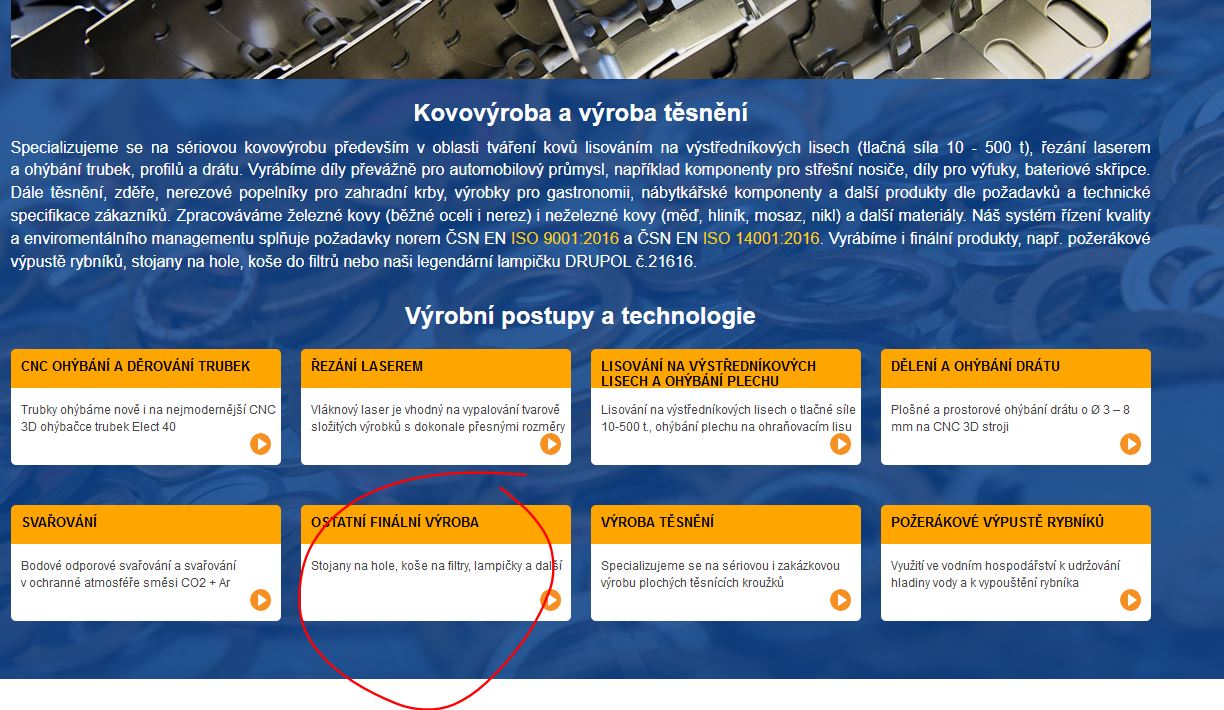Select the SVAŘOVÁNÍ card heading
The height and width of the screenshot is (710, 1224).
pyautogui.click(x=59, y=522)
